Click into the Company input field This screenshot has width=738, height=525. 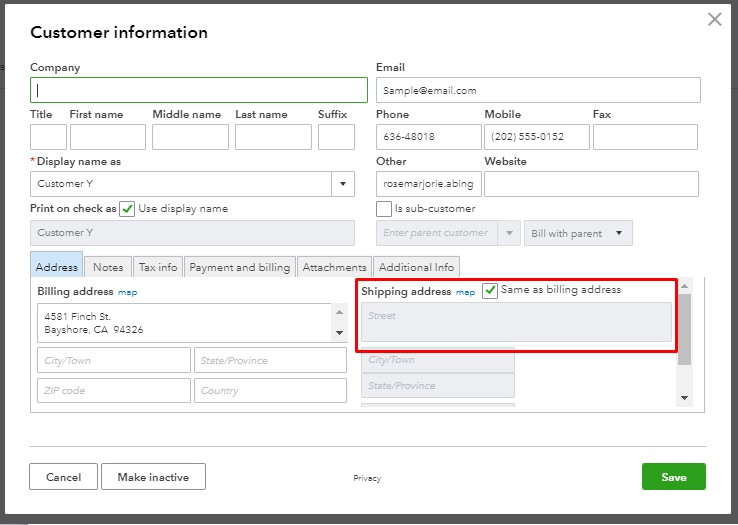coord(199,90)
